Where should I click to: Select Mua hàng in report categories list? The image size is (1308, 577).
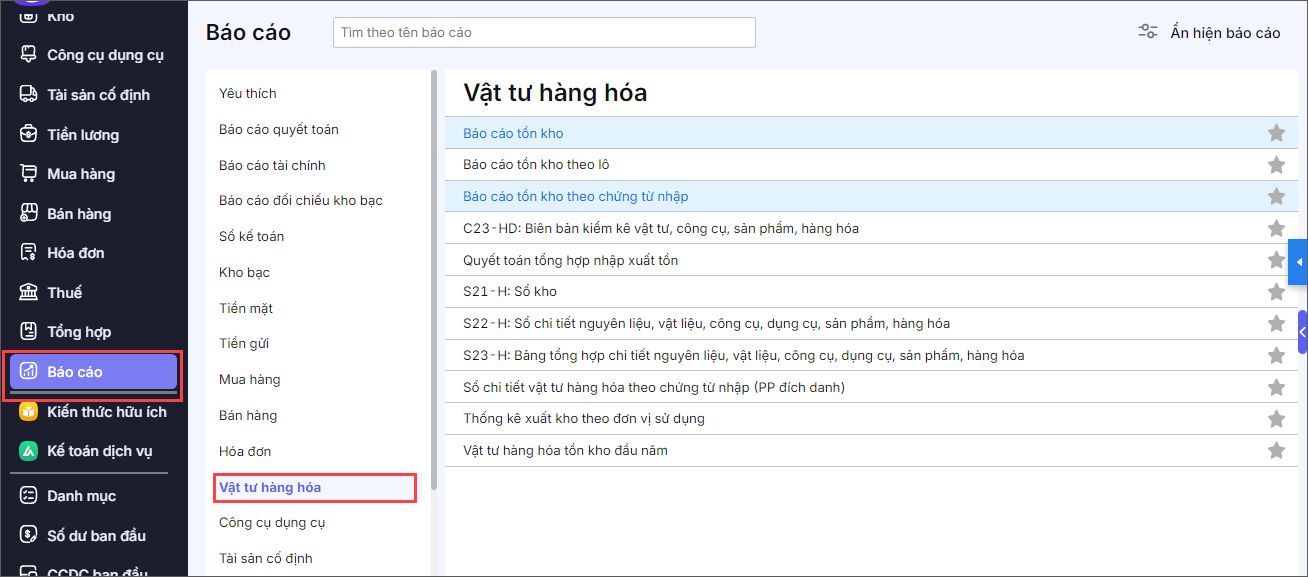[x=249, y=379]
